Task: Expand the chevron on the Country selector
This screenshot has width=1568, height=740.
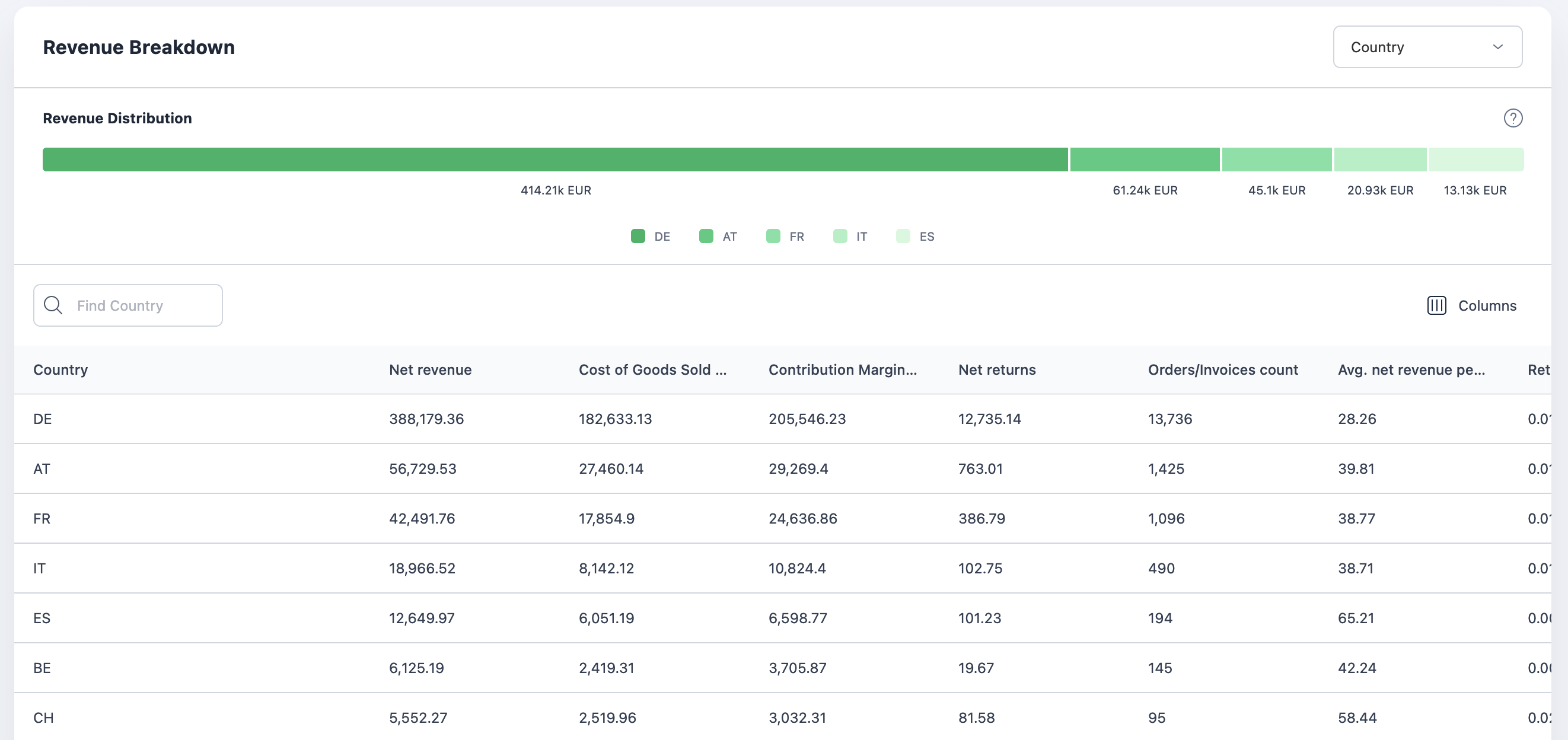Action: click(1498, 47)
